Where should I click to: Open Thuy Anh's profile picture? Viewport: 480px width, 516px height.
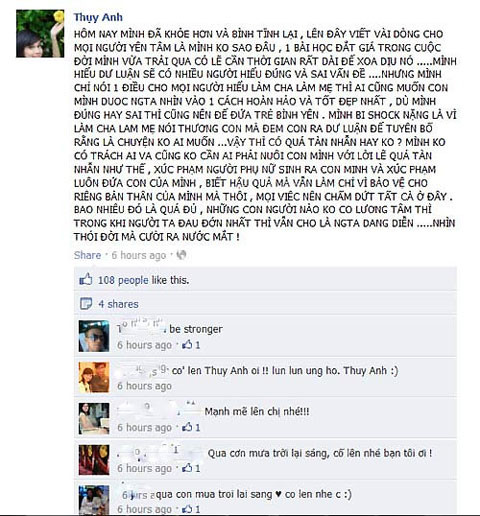[x=40, y=34]
